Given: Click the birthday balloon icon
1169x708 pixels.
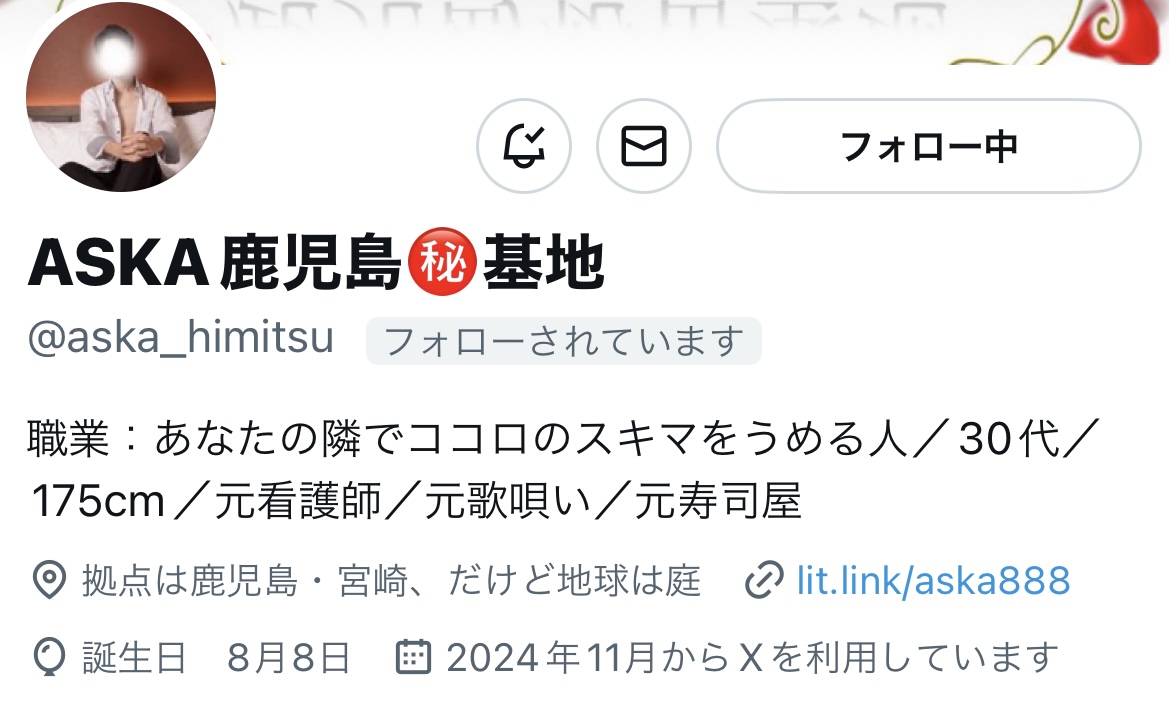Looking at the screenshot, I should tap(49, 657).
